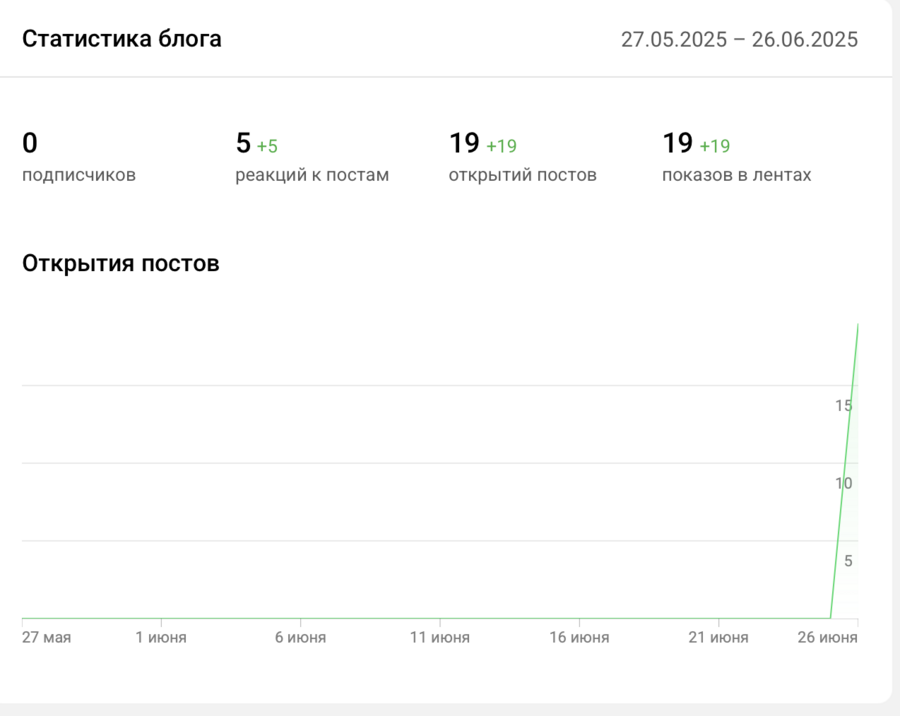This screenshot has width=900, height=716.
Task: Click the «Статистика блога» heading
Action: point(122,39)
